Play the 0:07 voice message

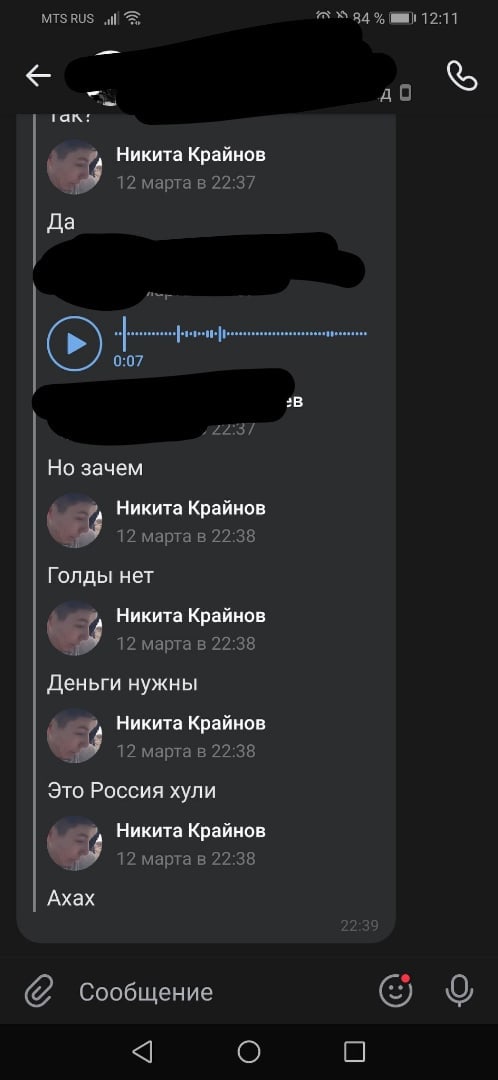pyautogui.click(x=74, y=343)
